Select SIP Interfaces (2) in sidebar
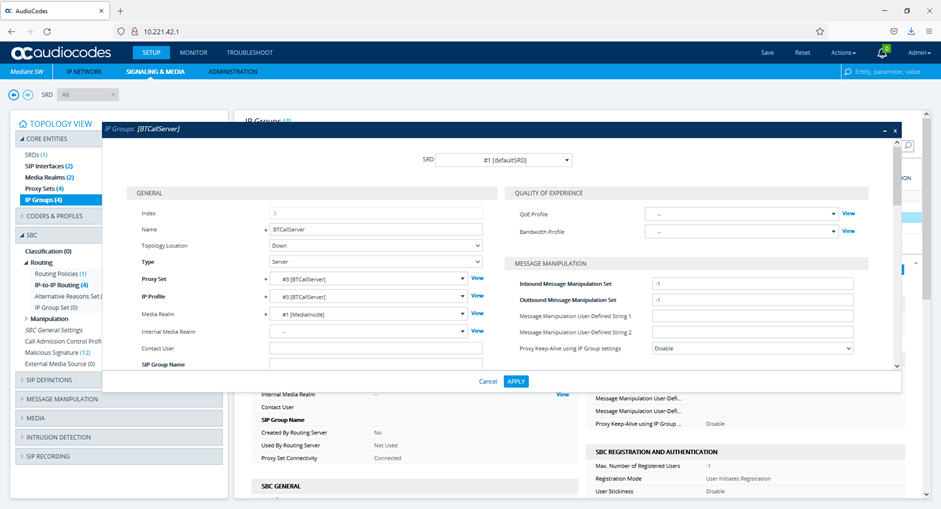Screen dimensions: 941x509 49,166
